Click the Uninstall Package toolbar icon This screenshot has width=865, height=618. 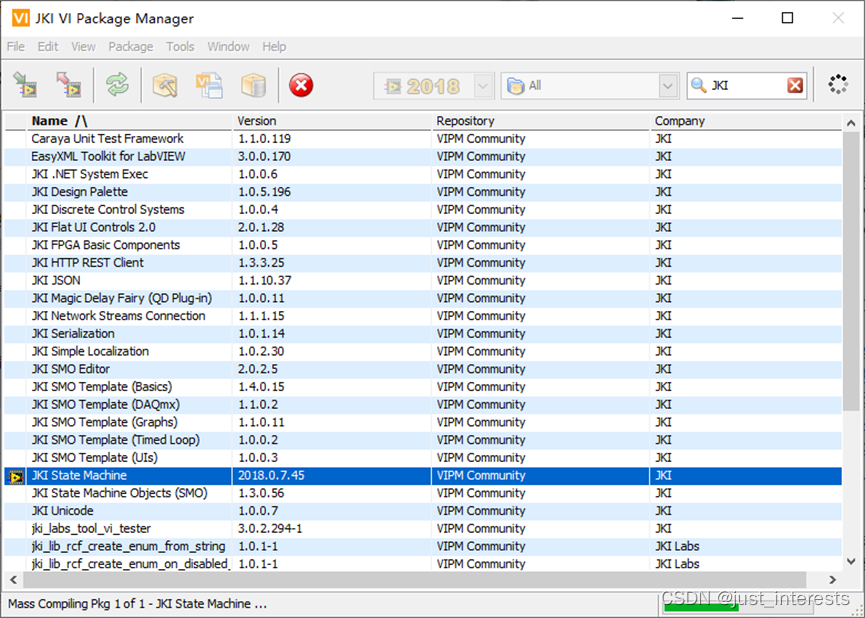click(68, 86)
